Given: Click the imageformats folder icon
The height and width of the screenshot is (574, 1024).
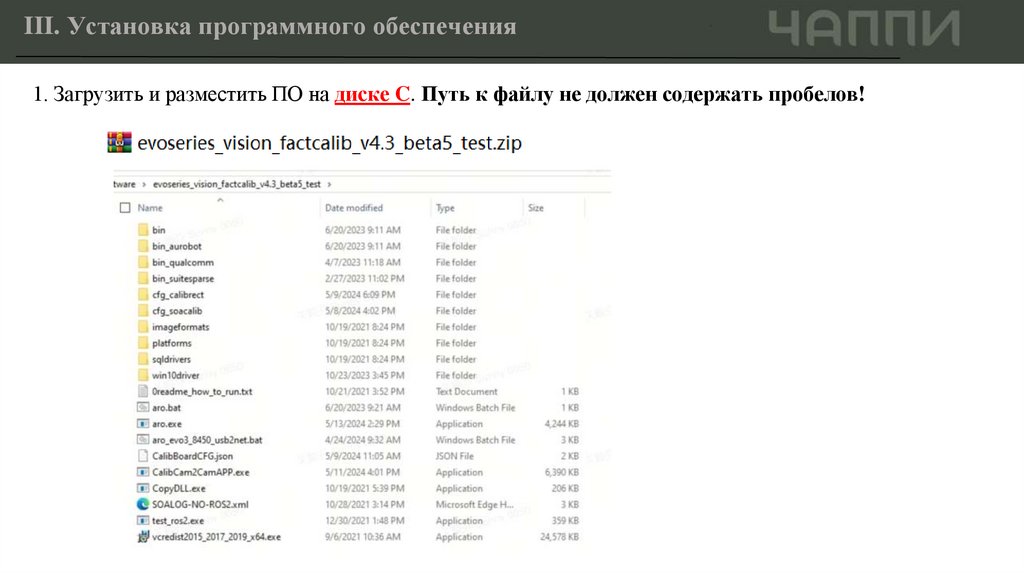Looking at the screenshot, I should coord(143,327).
